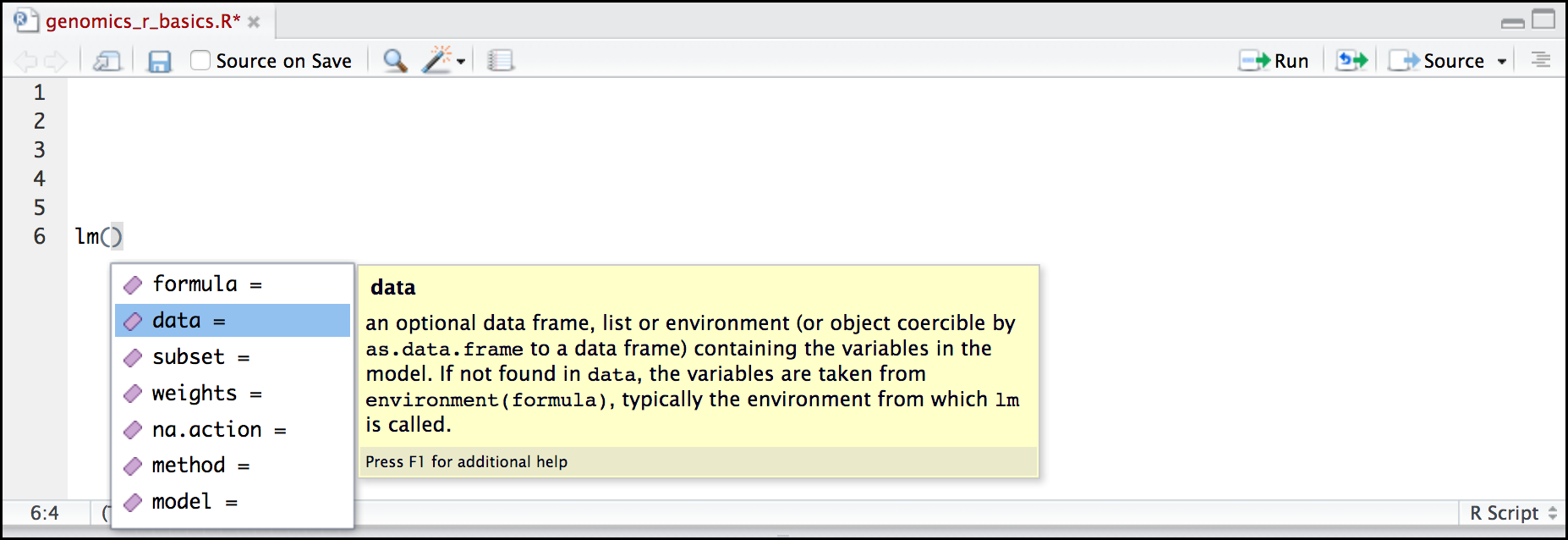The width and height of the screenshot is (1568, 540).
Task: Show the document outline panel
Action: (x=1540, y=60)
